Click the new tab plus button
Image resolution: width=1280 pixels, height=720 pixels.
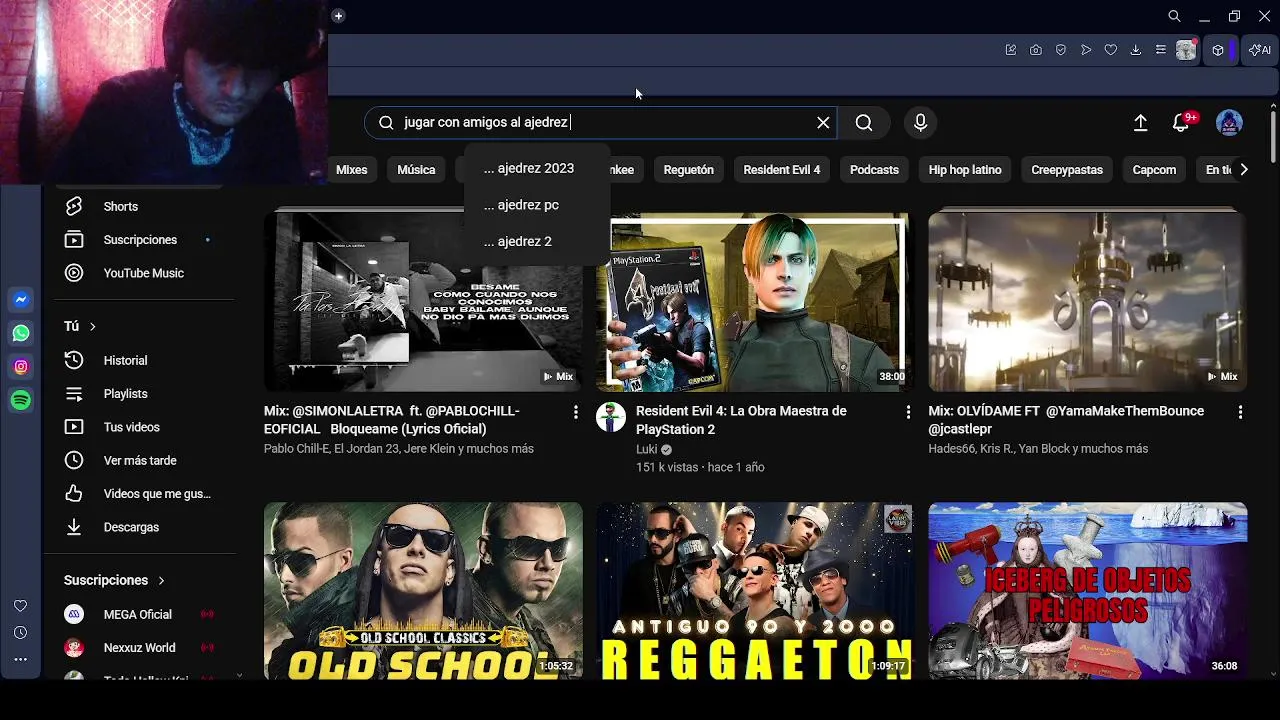[x=338, y=16]
